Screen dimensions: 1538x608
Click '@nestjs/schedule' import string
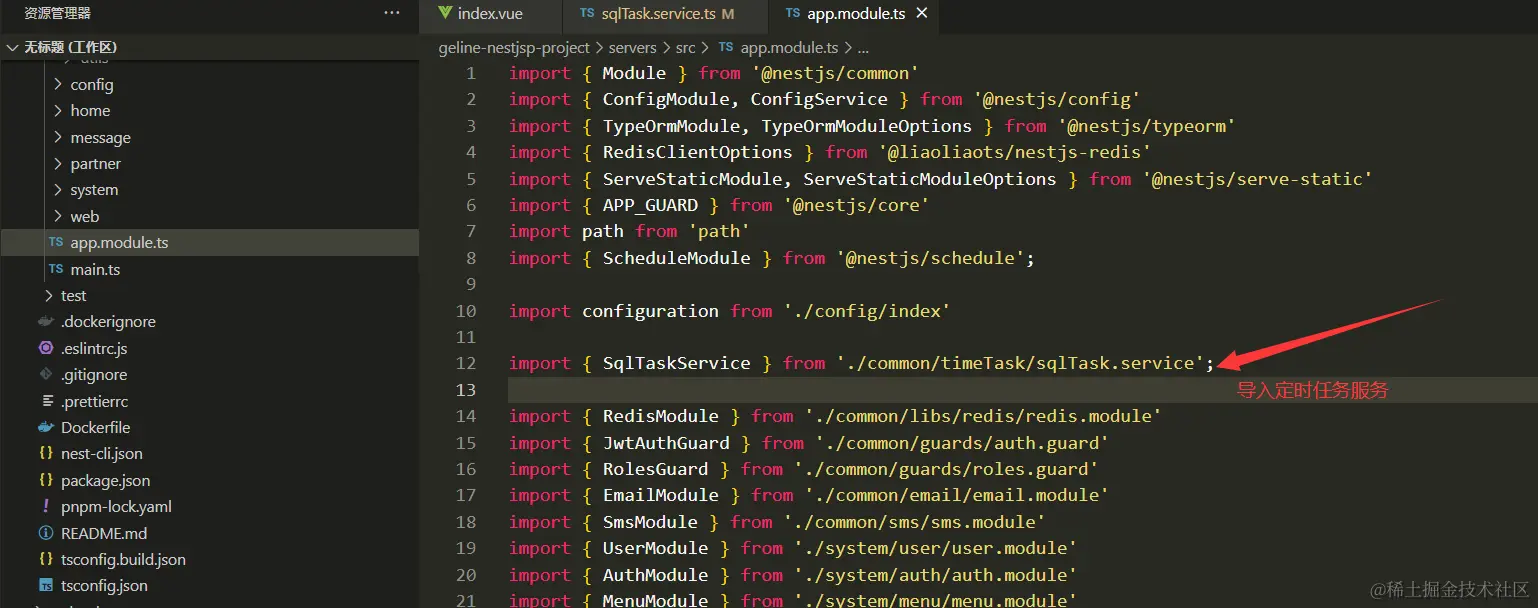pos(930,258)
